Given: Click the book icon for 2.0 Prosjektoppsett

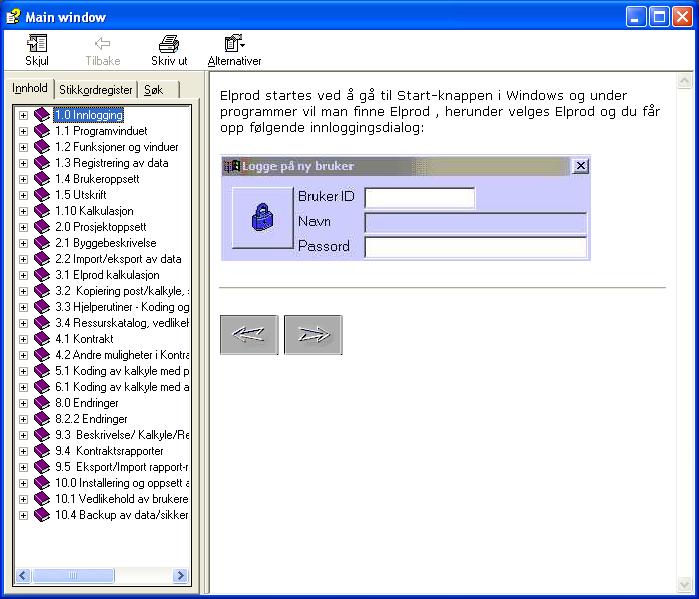Looking at the screenshot, I should pos(41,227).
